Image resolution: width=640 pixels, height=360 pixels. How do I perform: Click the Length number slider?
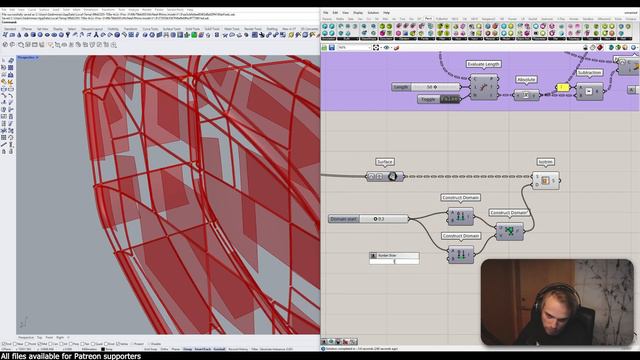[426, 87]
